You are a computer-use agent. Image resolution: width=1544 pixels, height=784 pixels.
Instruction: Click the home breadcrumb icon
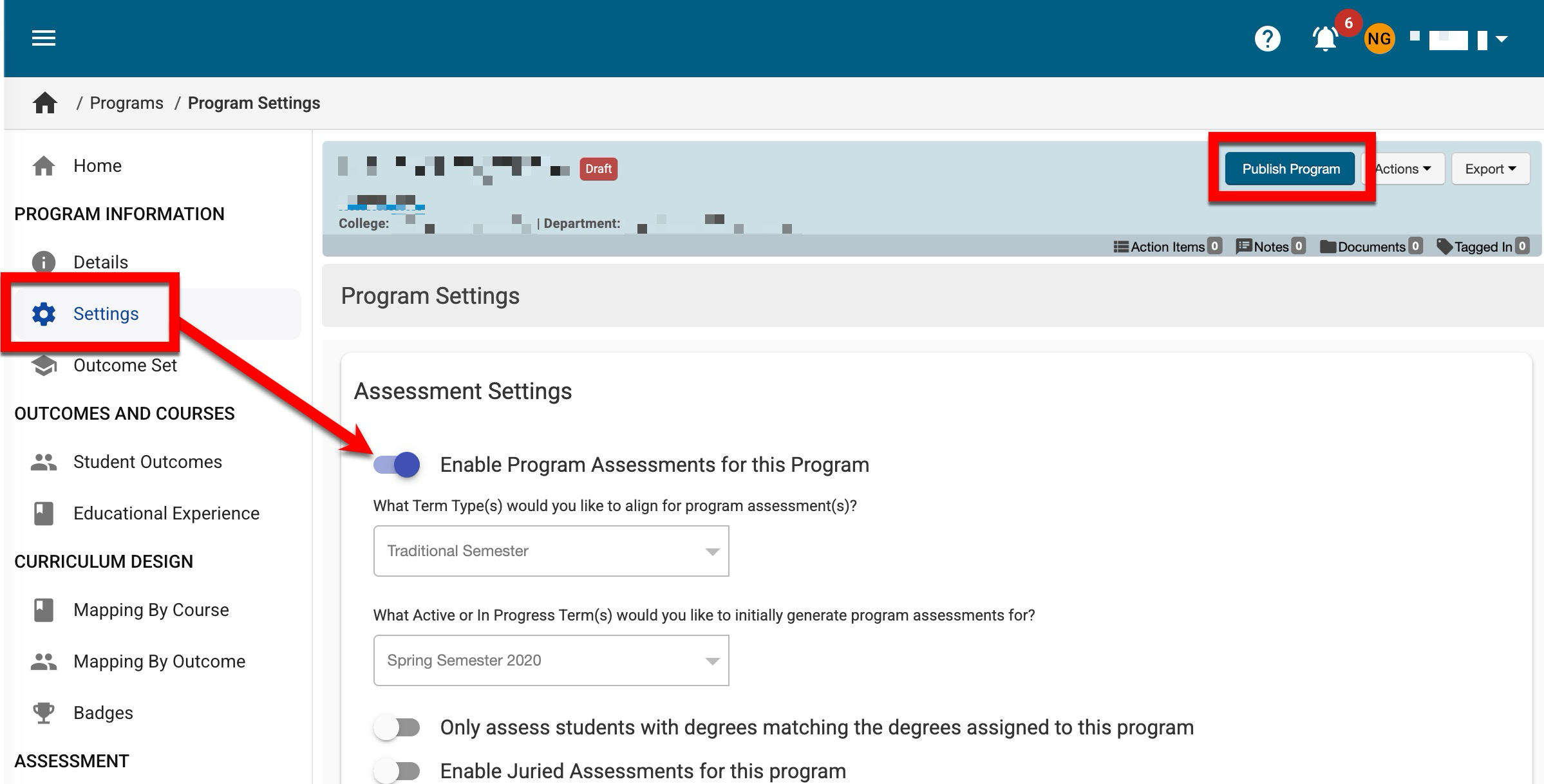pyautogui.click(x=45, y=103)
